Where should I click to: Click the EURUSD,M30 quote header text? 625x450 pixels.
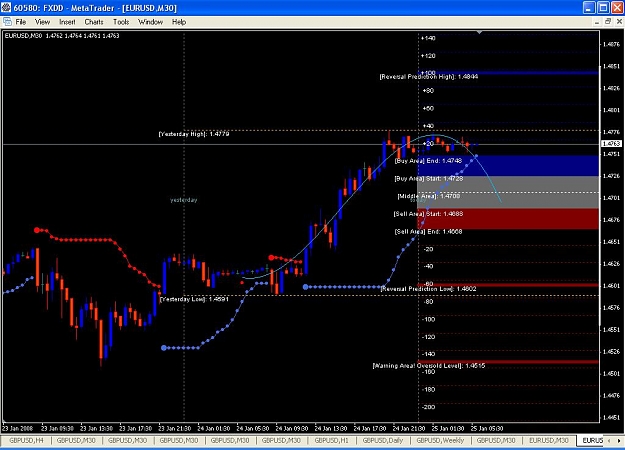click(62, 35)
